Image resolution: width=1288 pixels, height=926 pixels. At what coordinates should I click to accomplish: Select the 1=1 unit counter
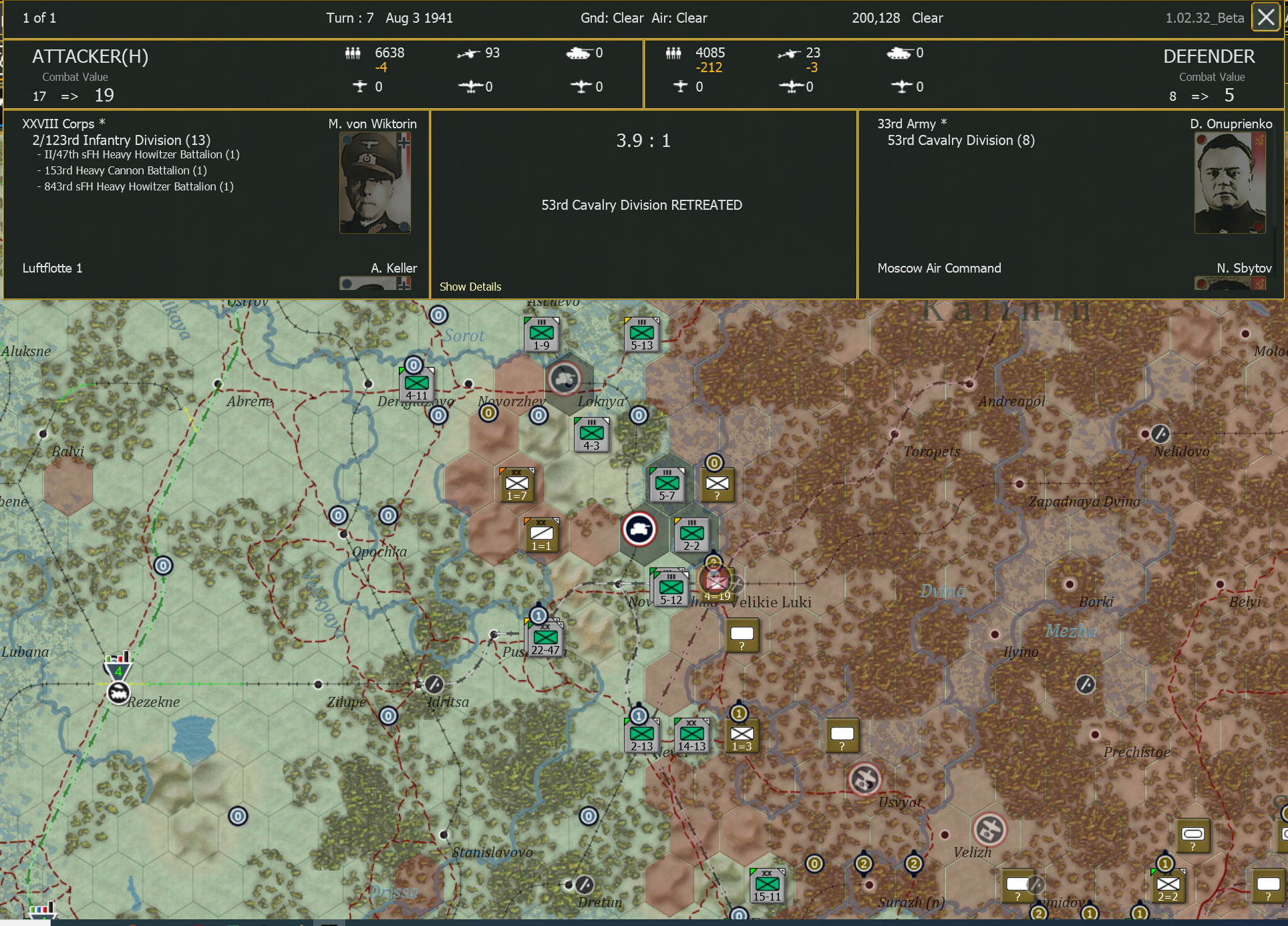(x=542, y=534)
